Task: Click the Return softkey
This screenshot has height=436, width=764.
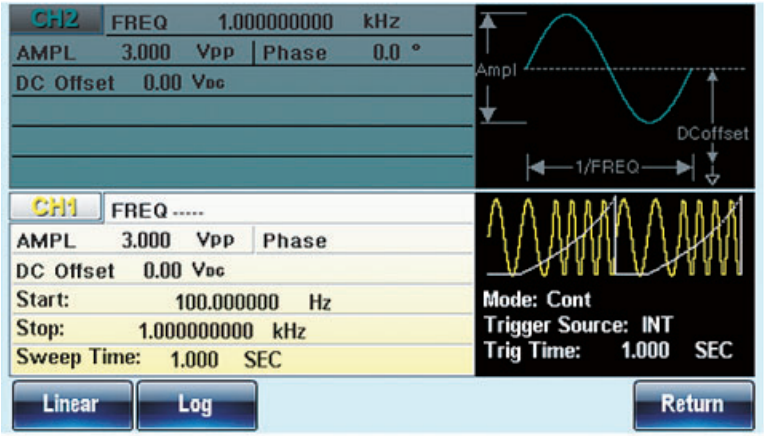Action: tap(693, 405)
